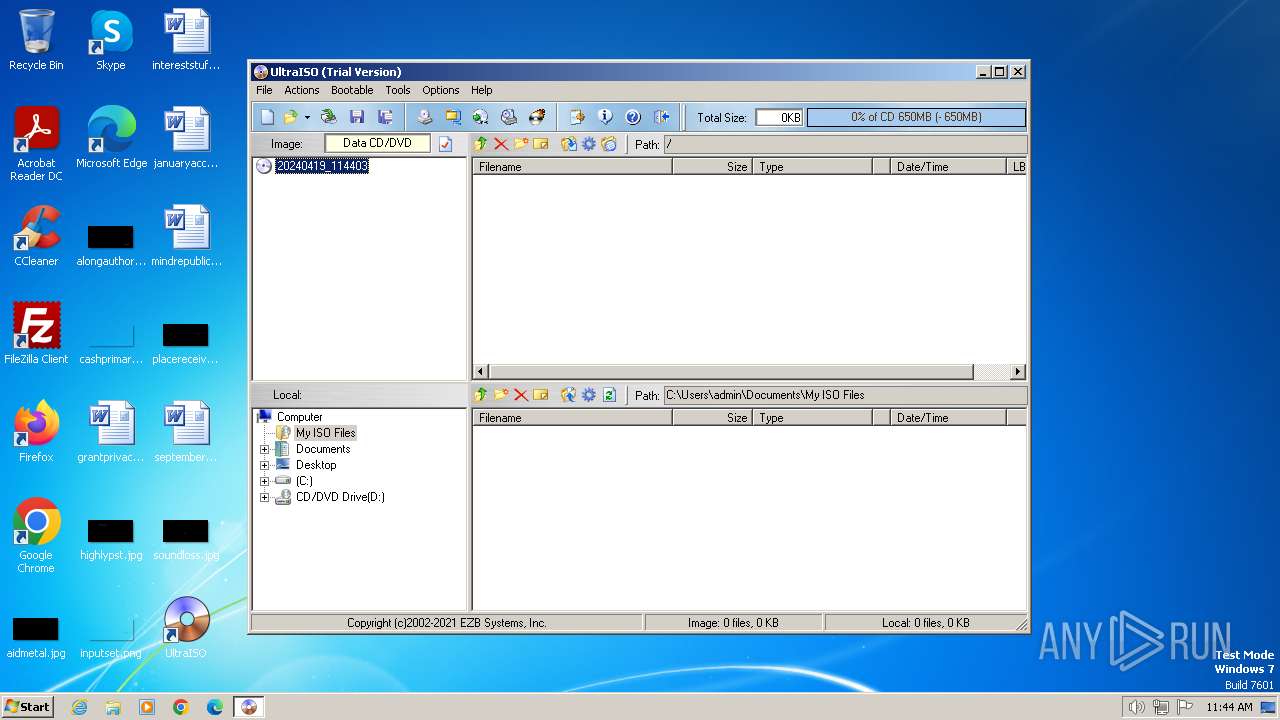Select My ISO Files folder in tree
The image size is (1280, 720).
(x=325, y=433)
